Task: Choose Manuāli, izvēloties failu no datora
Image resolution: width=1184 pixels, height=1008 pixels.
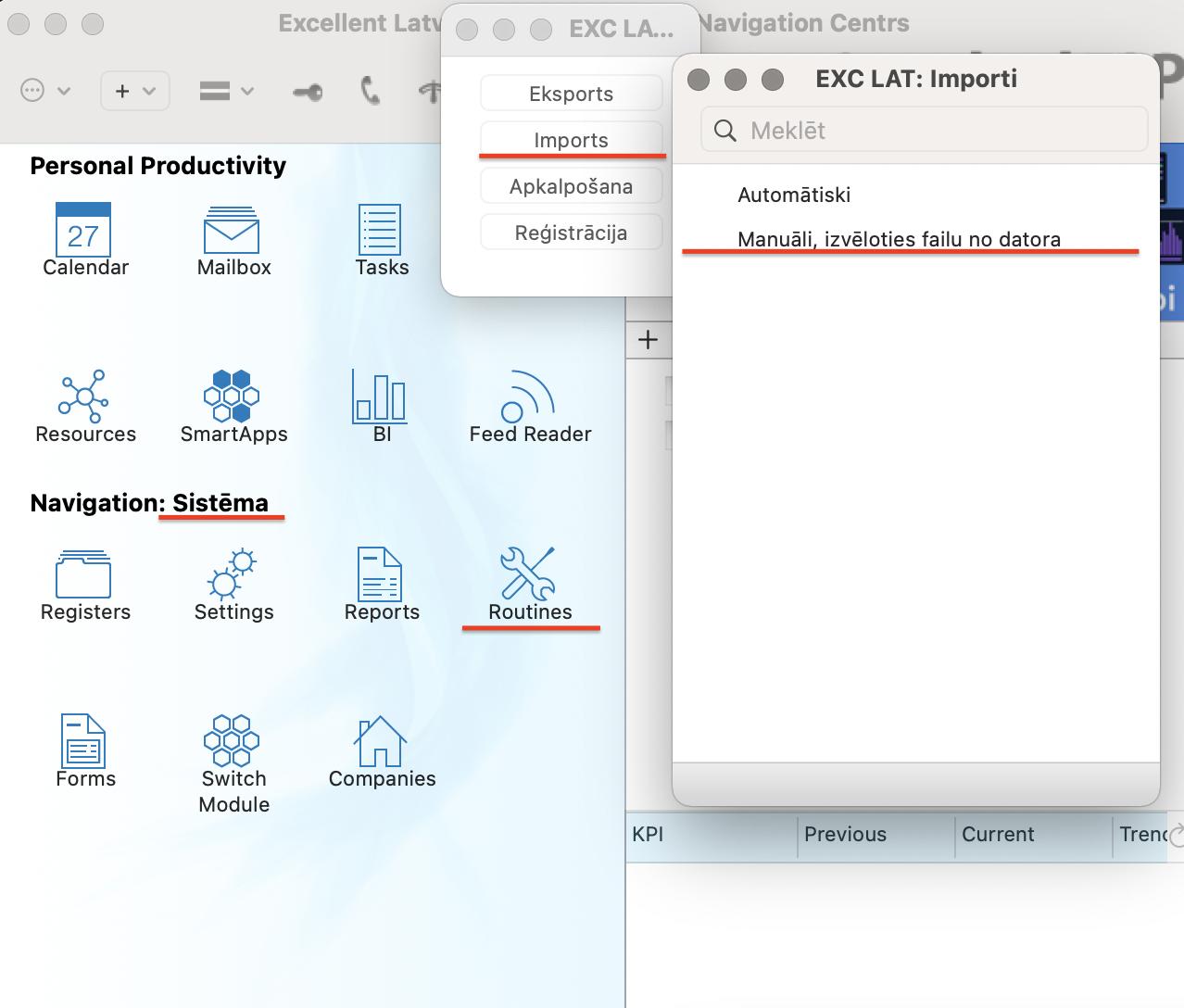Action: point(899,239)
